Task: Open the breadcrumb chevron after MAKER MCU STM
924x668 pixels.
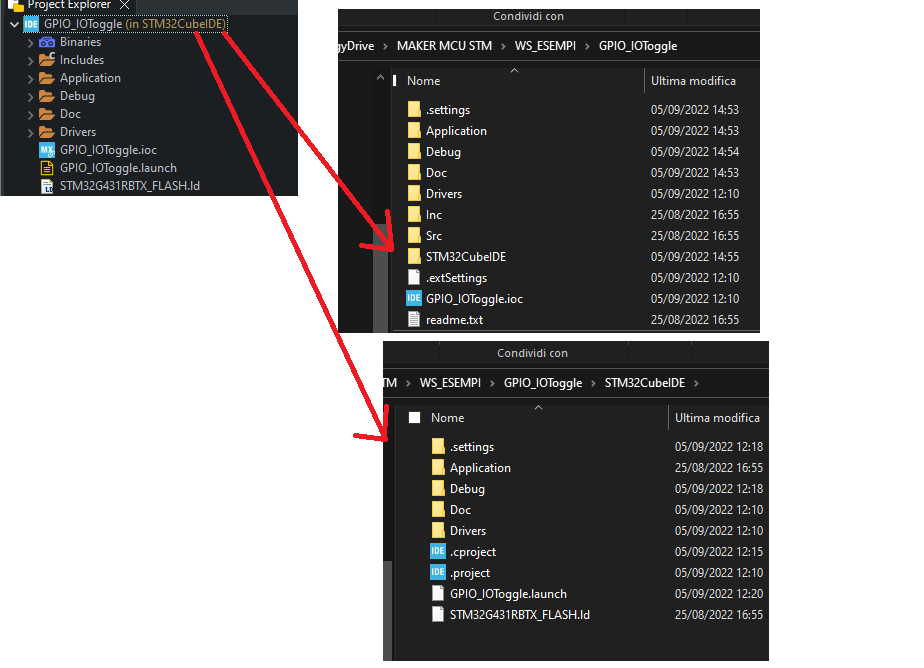Action: 503,47
